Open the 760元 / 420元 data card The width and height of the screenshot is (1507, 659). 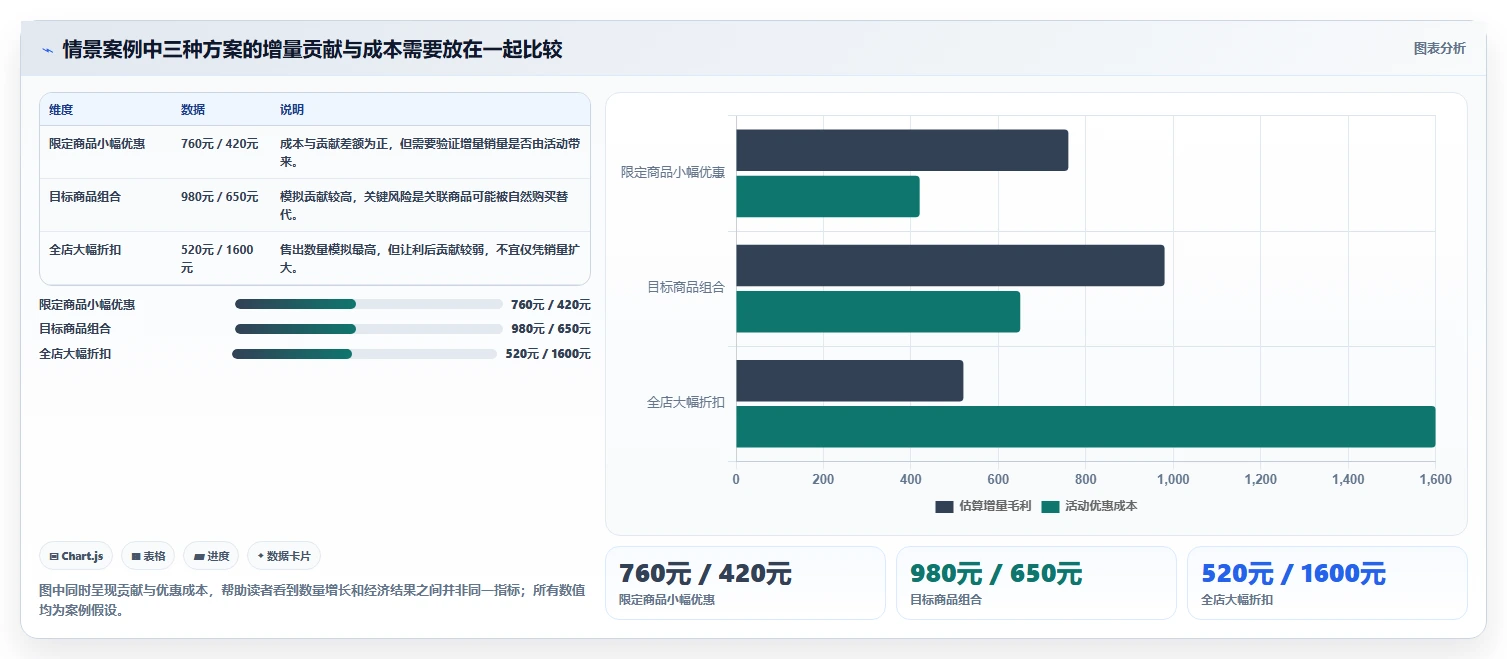745,583
